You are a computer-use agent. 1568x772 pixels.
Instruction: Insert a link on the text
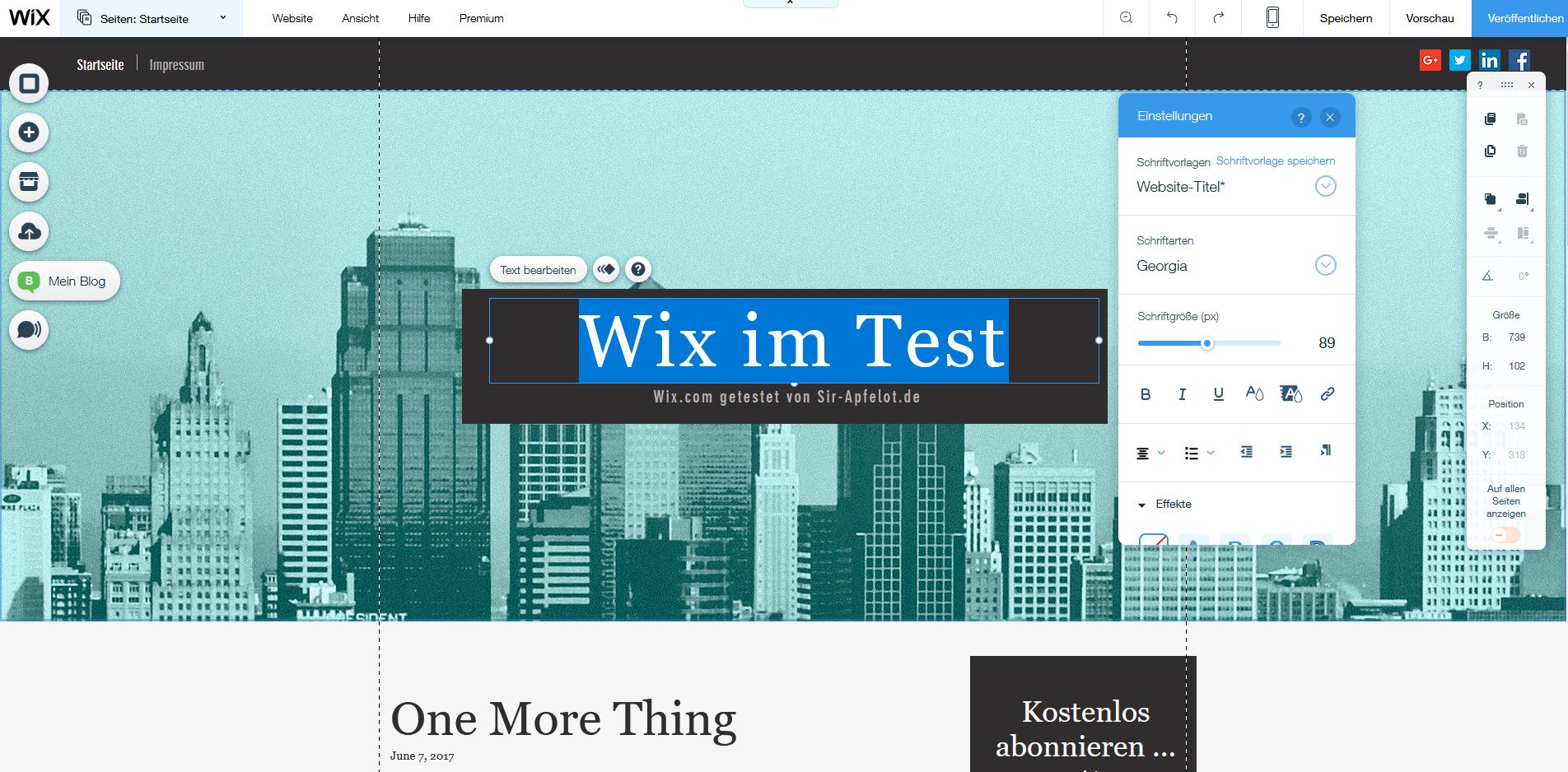coord(1328,393)
